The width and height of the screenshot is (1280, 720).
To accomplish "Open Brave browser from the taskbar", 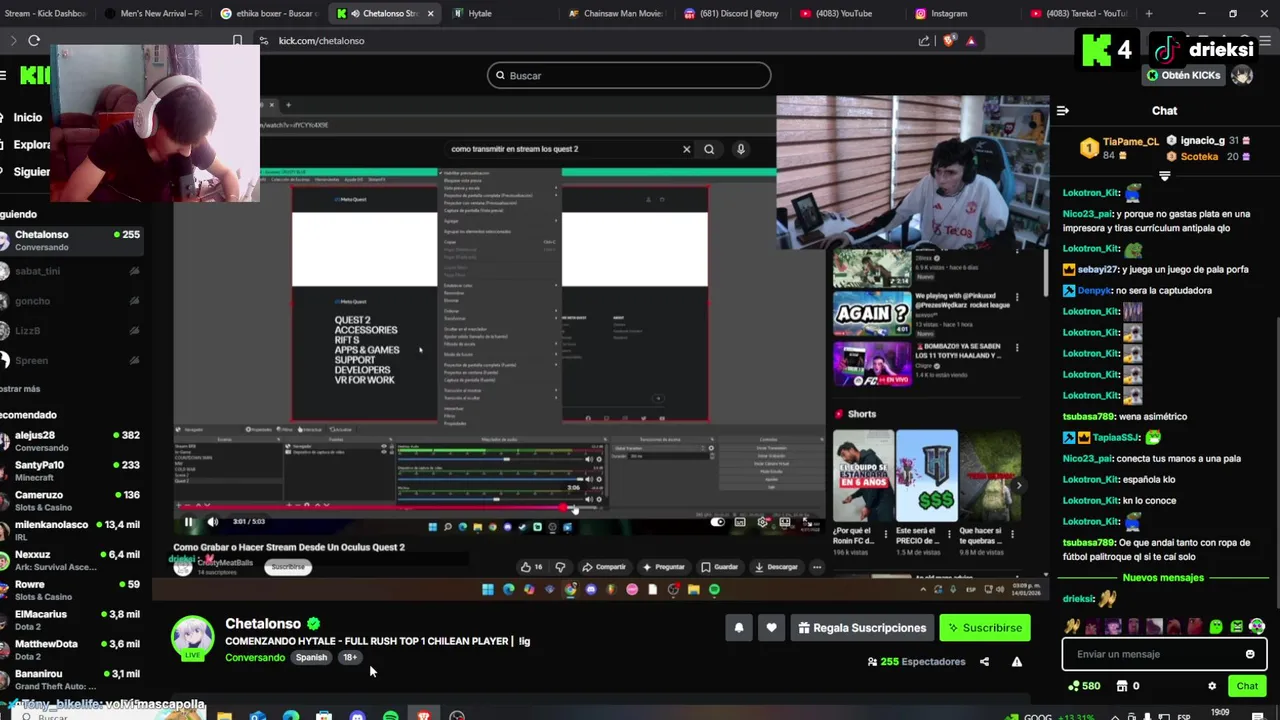I will pyautogui.click(x=424, y=716).
